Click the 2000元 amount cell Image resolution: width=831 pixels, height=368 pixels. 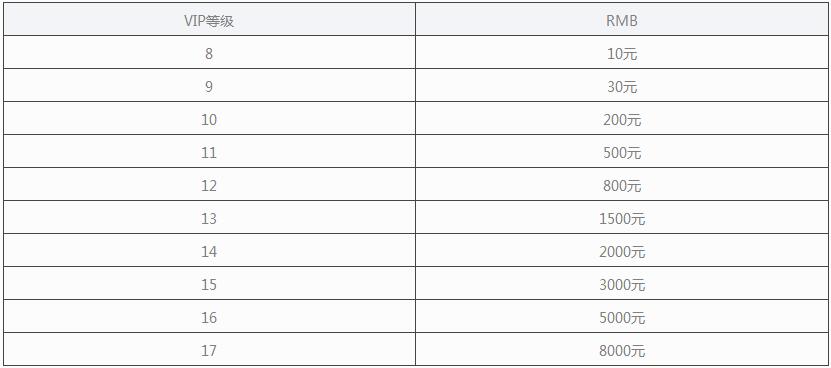622,250
